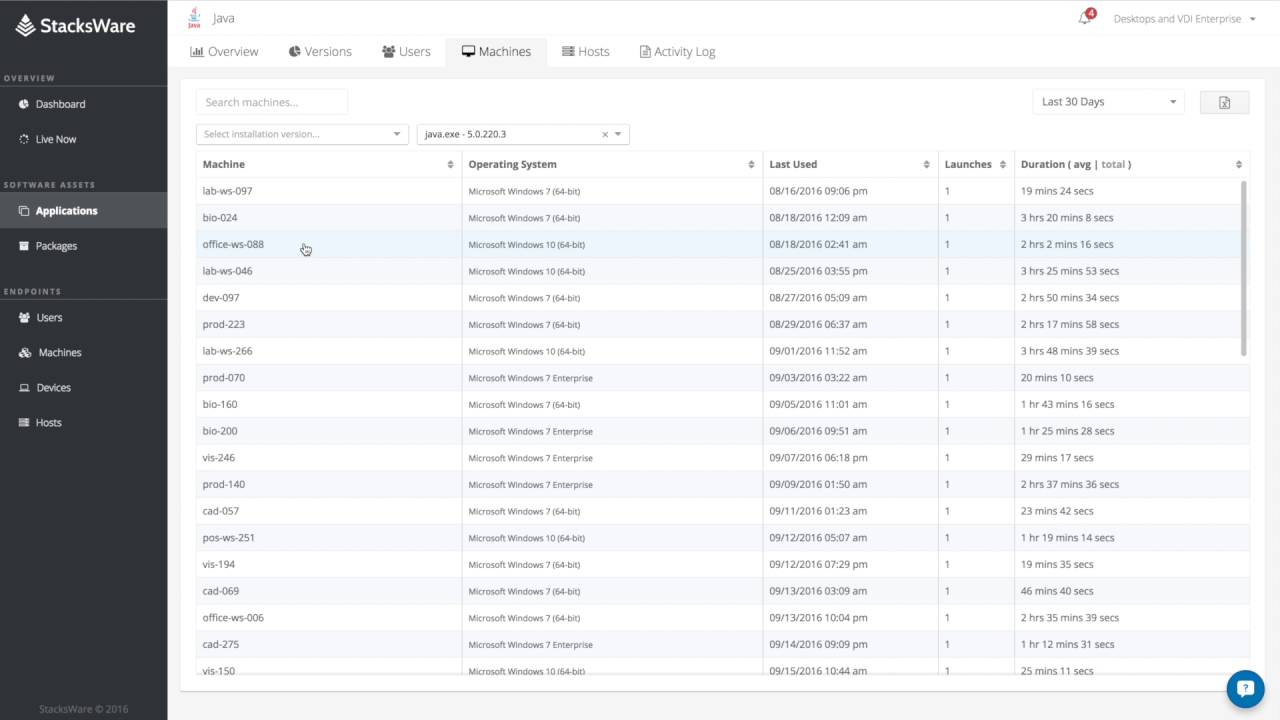The width and height of the screenshot is (1280, 720).
Task: Sort by Operating System column
Action: click(x=612, y=164)
